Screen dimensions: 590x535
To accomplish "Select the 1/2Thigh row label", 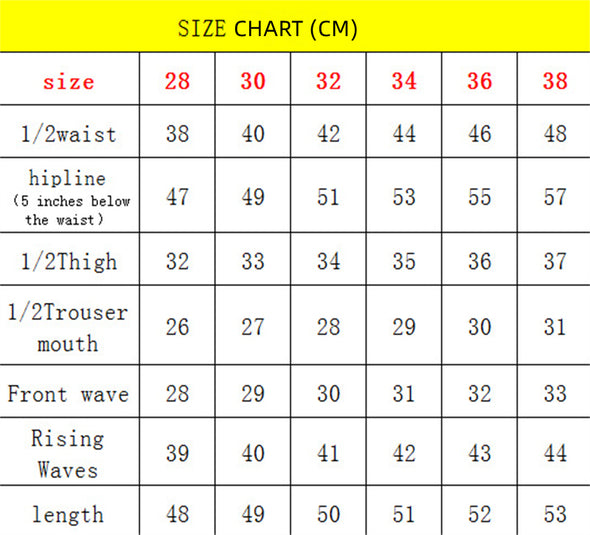I will tap(69, 261).
